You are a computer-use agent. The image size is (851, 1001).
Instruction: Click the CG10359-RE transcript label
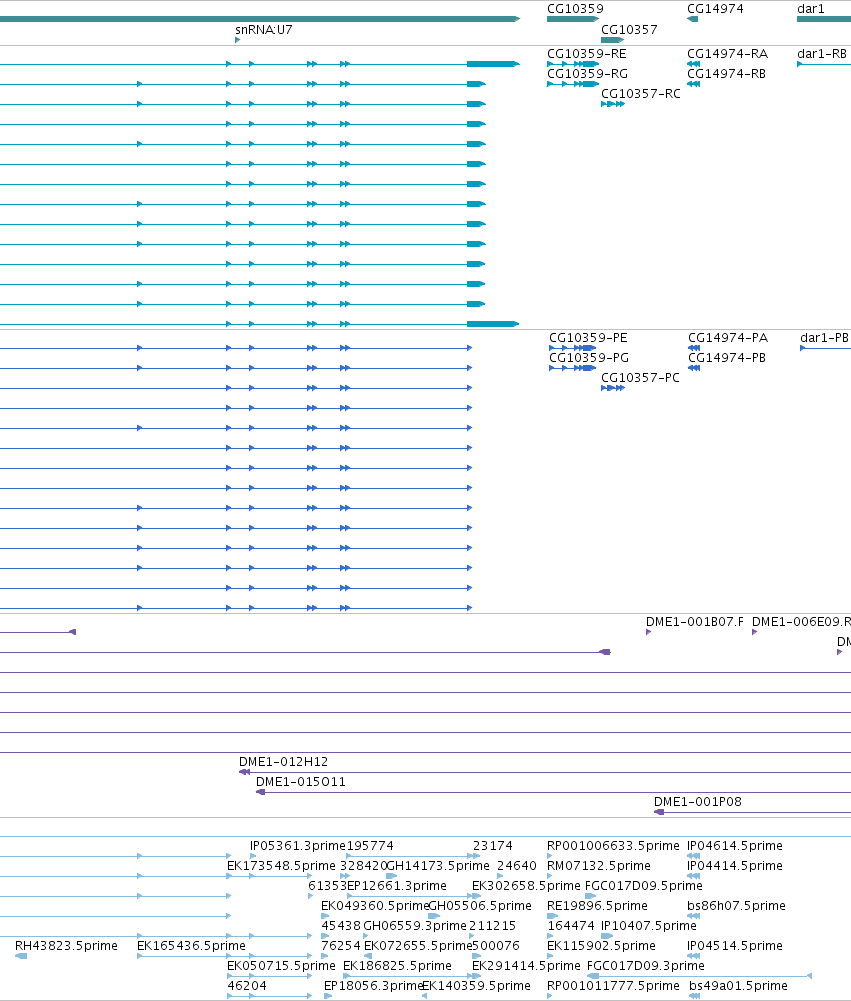click(587, 54)
